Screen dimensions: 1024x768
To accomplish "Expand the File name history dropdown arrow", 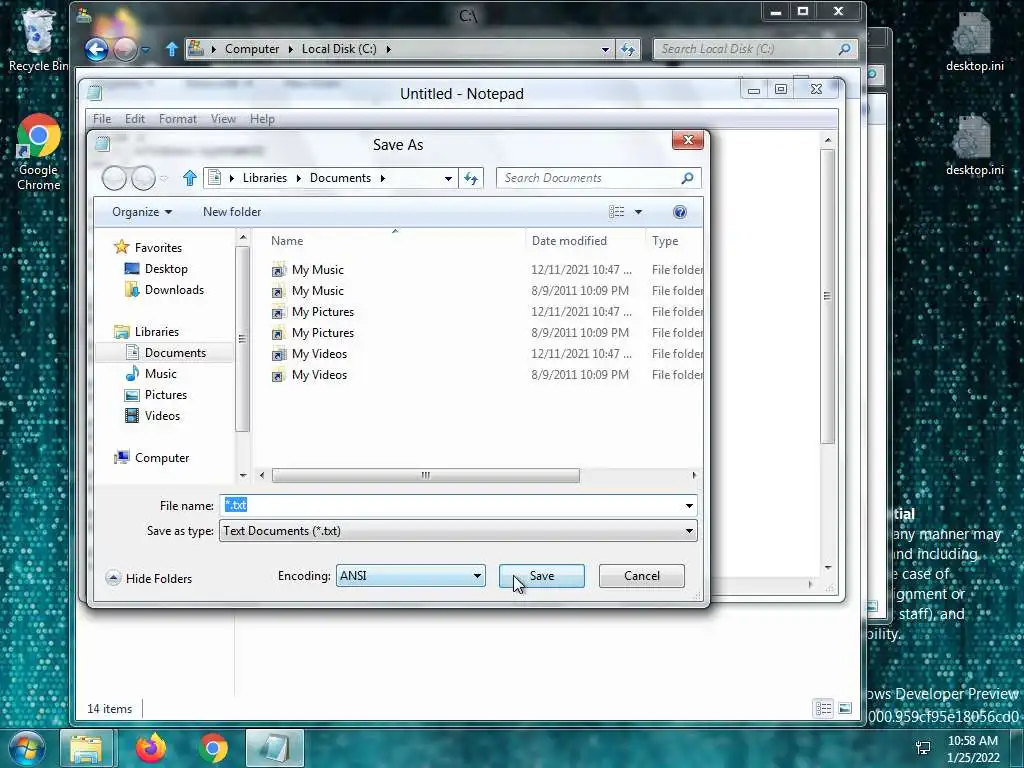I will (689, 505).
